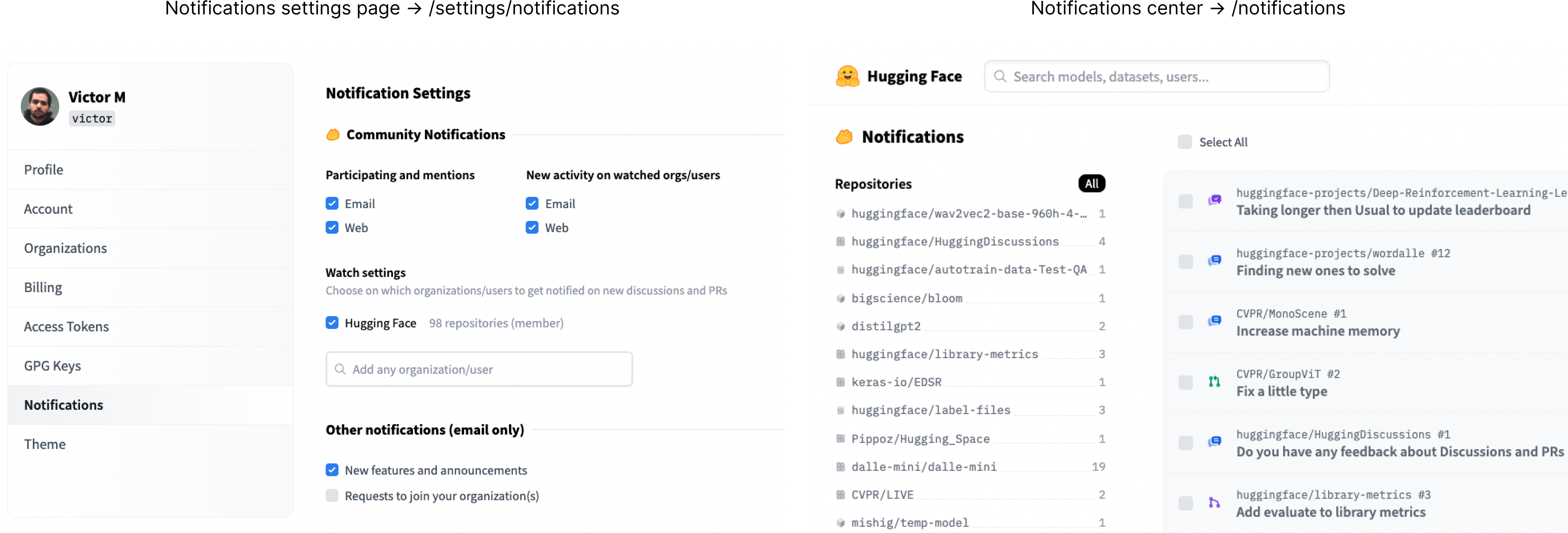Click the Hugging Face logo emoji
The height and width of the screenshot is (533, 1568).
[x=847, y=77]
